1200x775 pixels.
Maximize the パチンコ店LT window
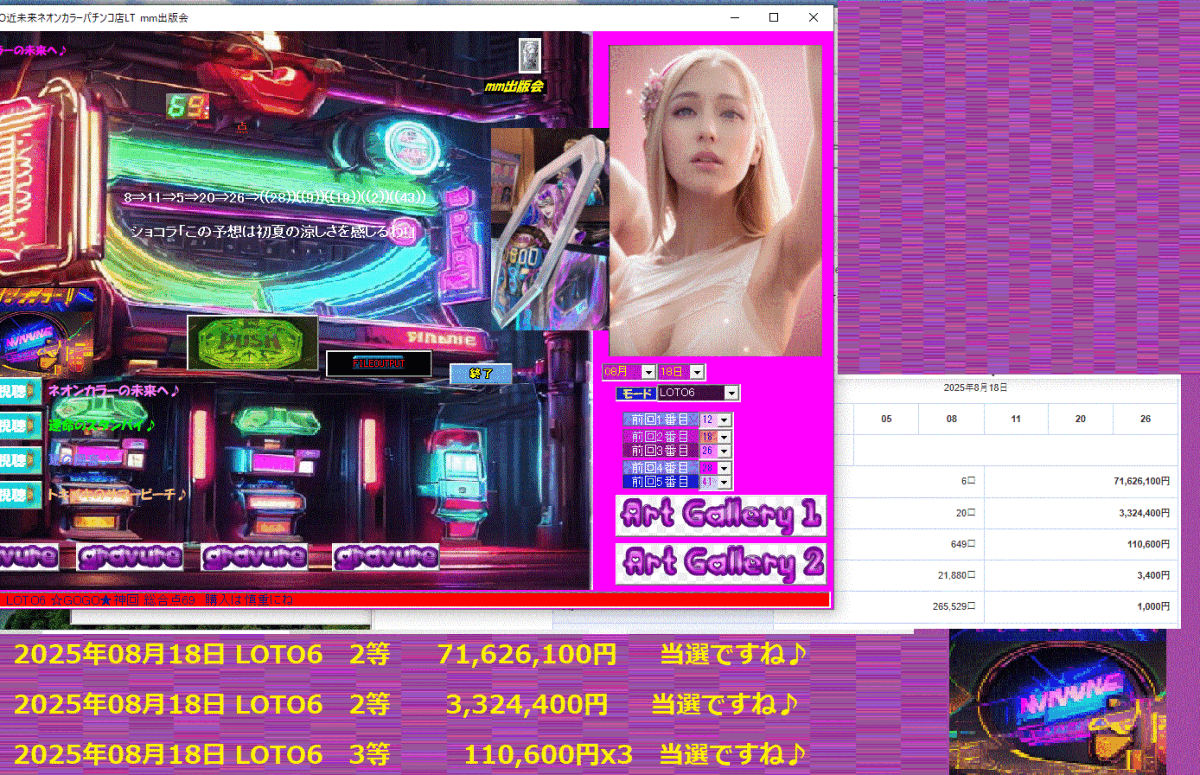774,17
